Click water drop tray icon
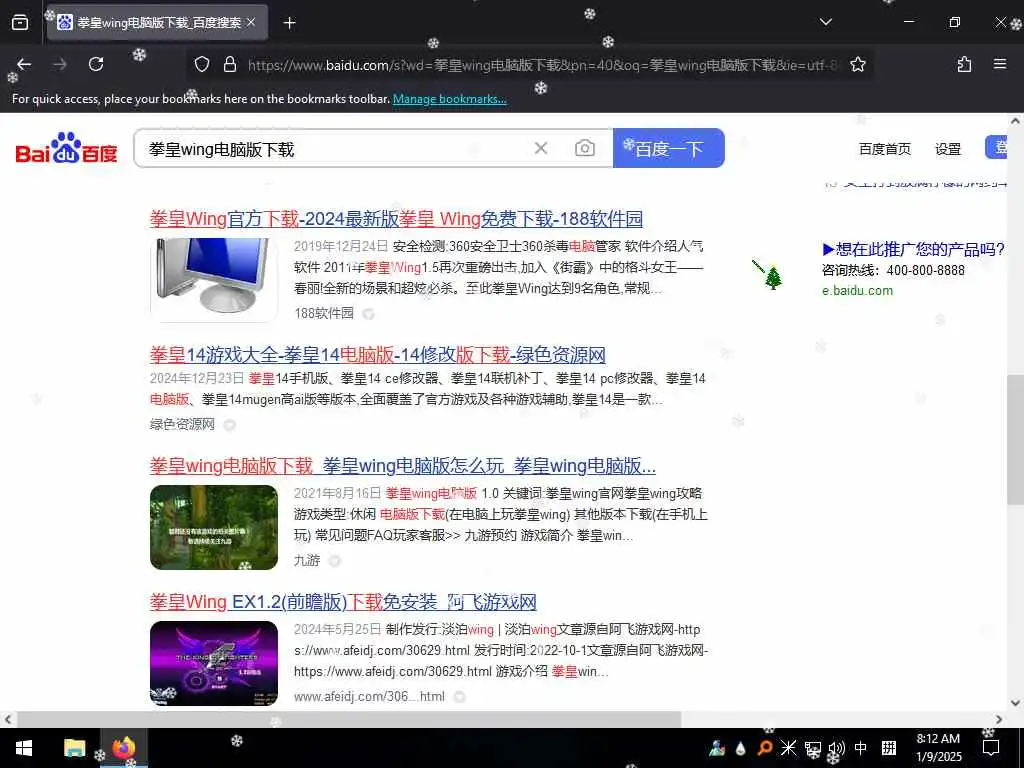Screen dimensions: 1024x768 (741, 748)
